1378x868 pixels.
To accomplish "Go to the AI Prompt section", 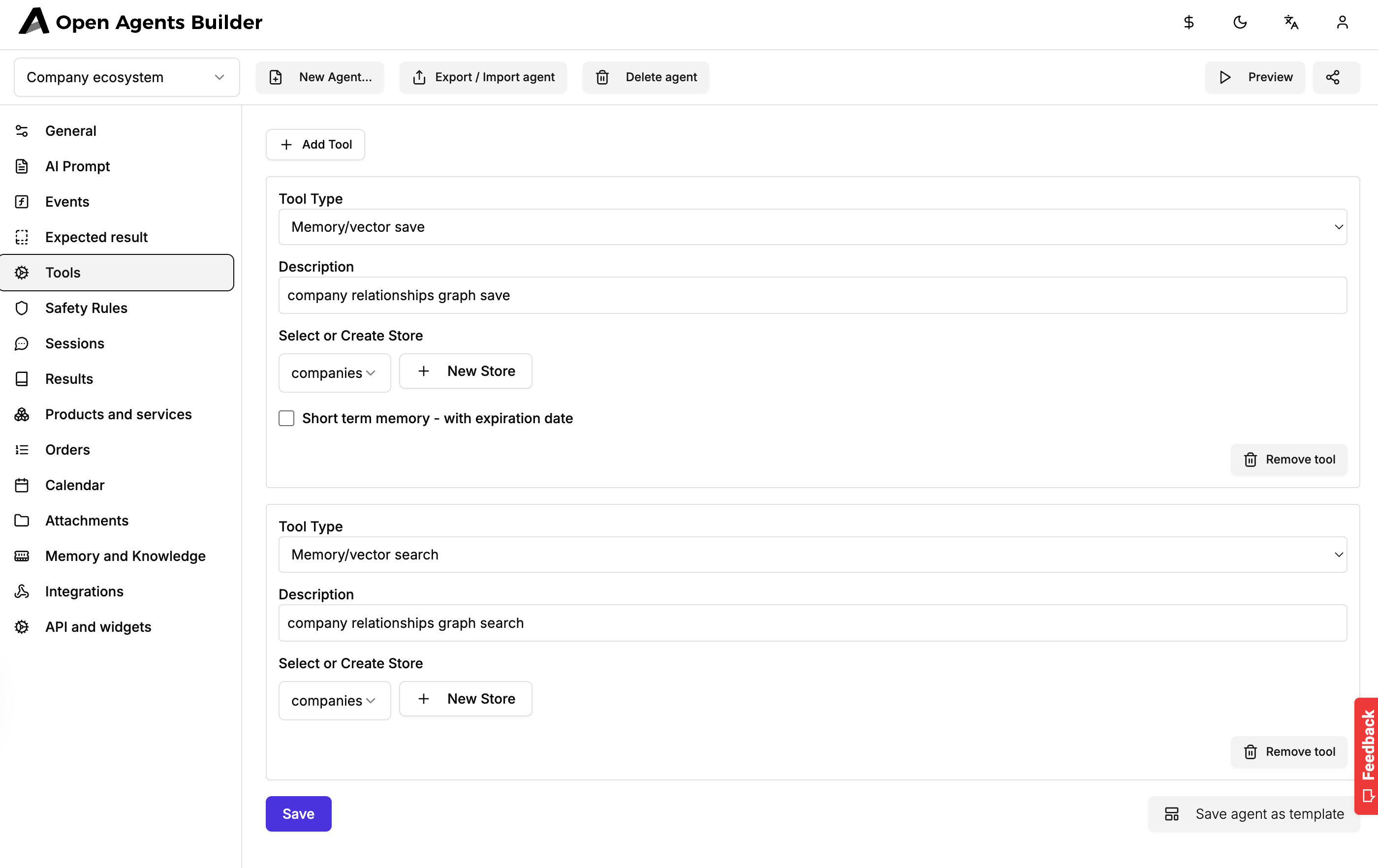I will pos(117,166).
